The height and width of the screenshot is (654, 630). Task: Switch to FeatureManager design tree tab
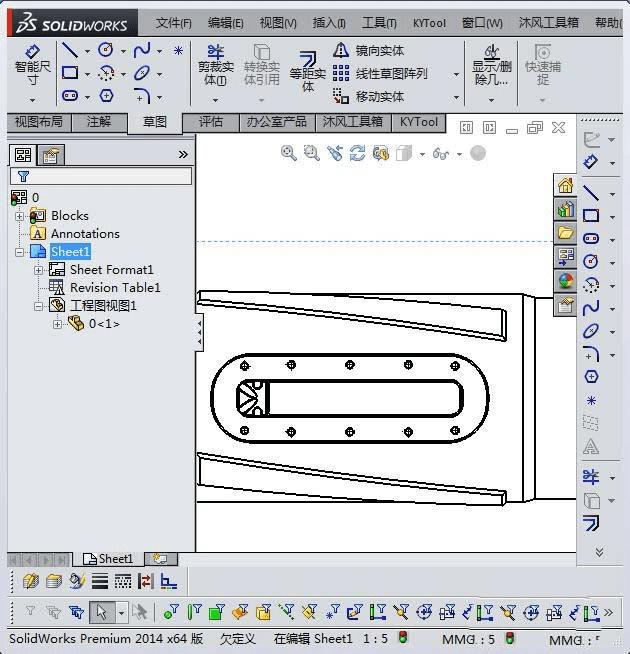click(x=23, y=155)
